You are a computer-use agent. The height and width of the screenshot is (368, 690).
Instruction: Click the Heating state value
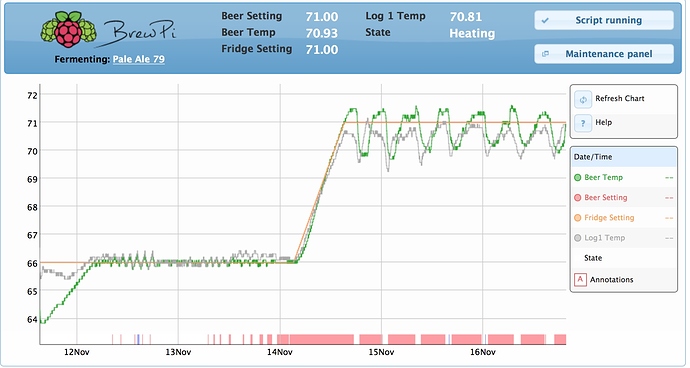[472, 33]
